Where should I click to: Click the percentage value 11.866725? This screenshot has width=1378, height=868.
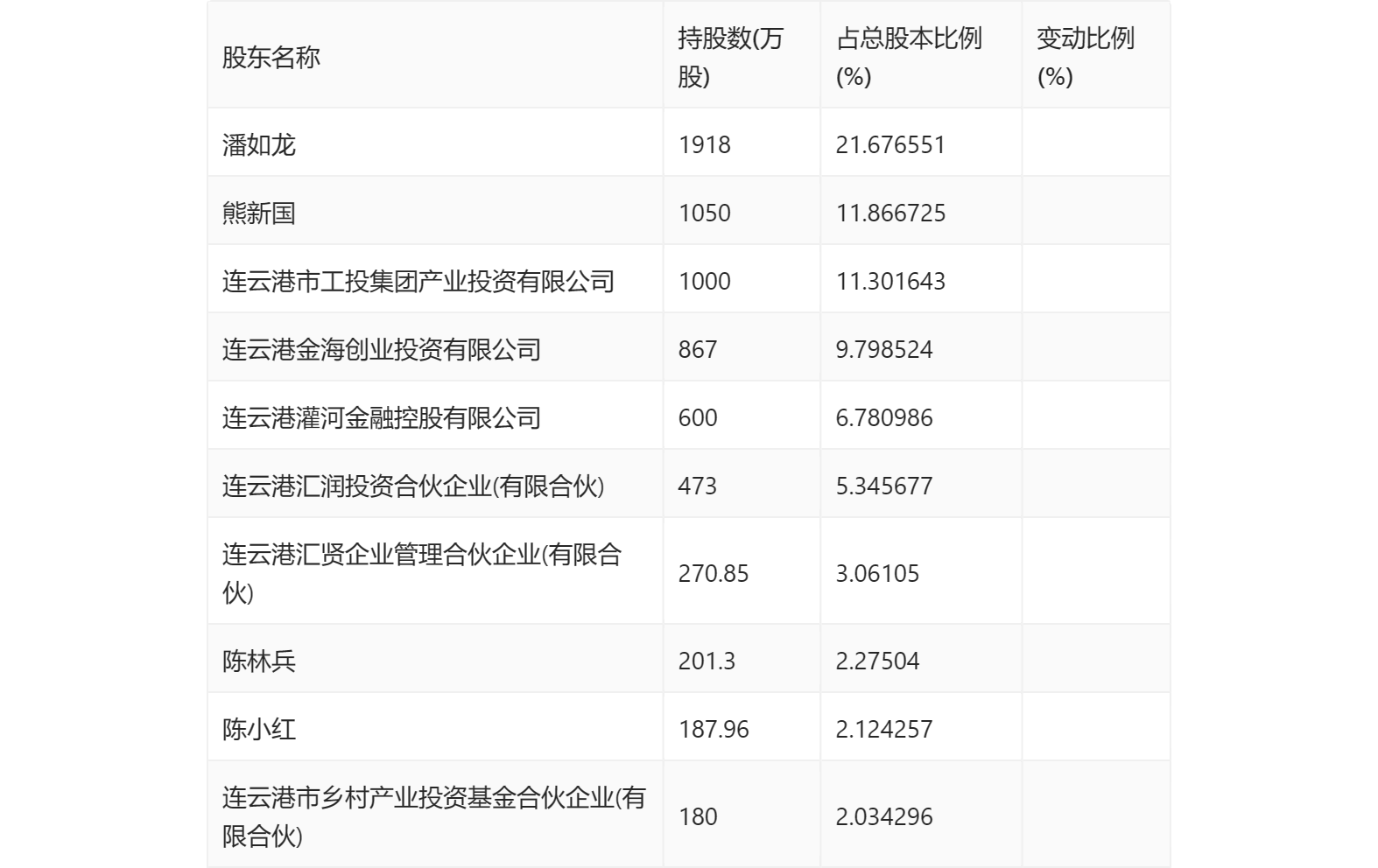[890, 213]
